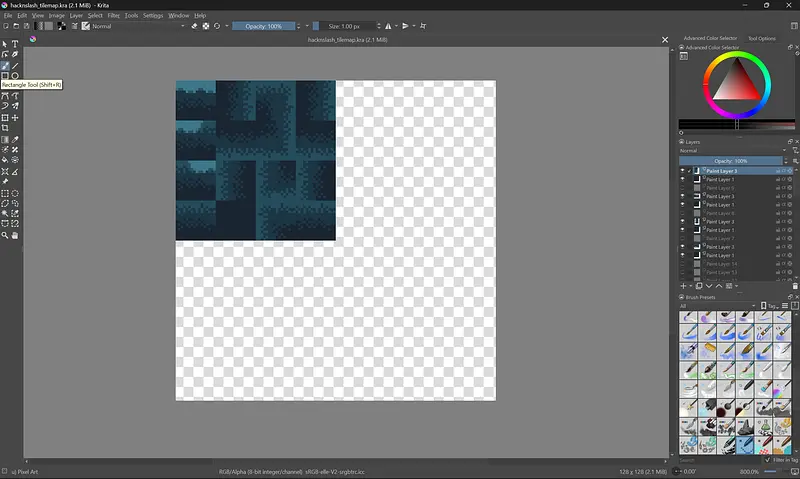Toggle visibility of the second layer, Paint Layer 1
Viewport: 800px width, 479px height.
tap(684, 180)
